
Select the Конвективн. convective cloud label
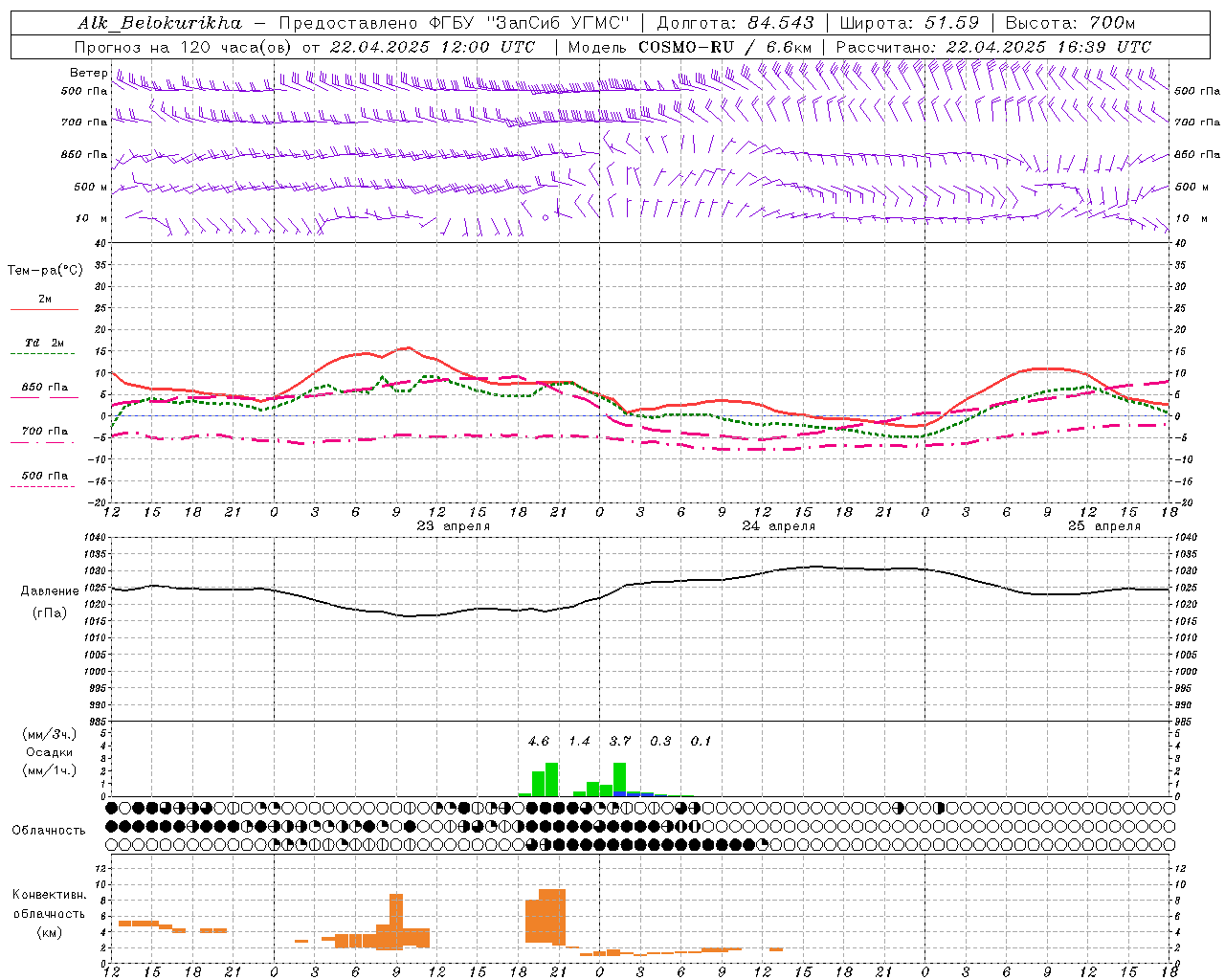pos(49,895)
